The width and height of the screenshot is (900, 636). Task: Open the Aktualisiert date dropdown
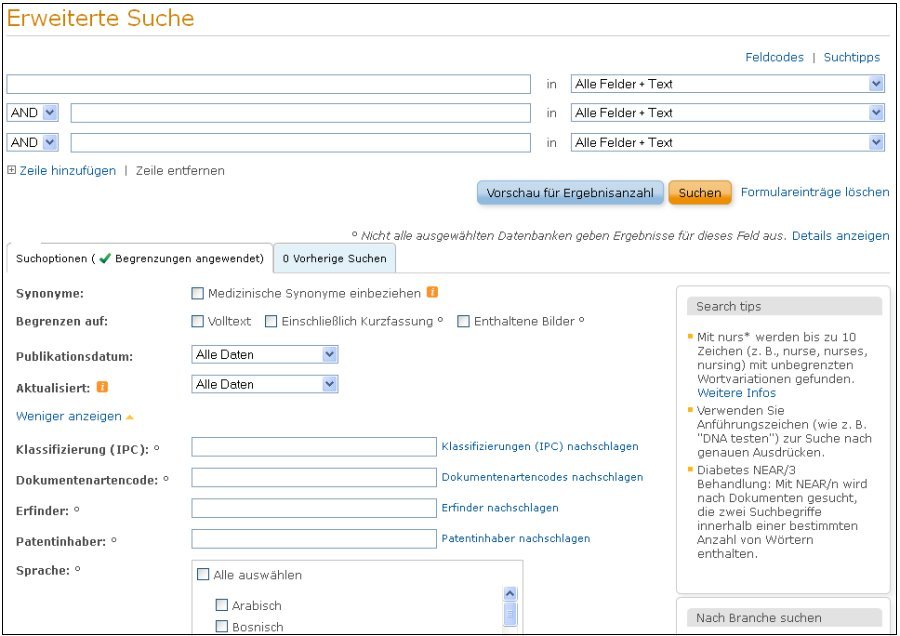pyautogui.click(x=264, y=384)
